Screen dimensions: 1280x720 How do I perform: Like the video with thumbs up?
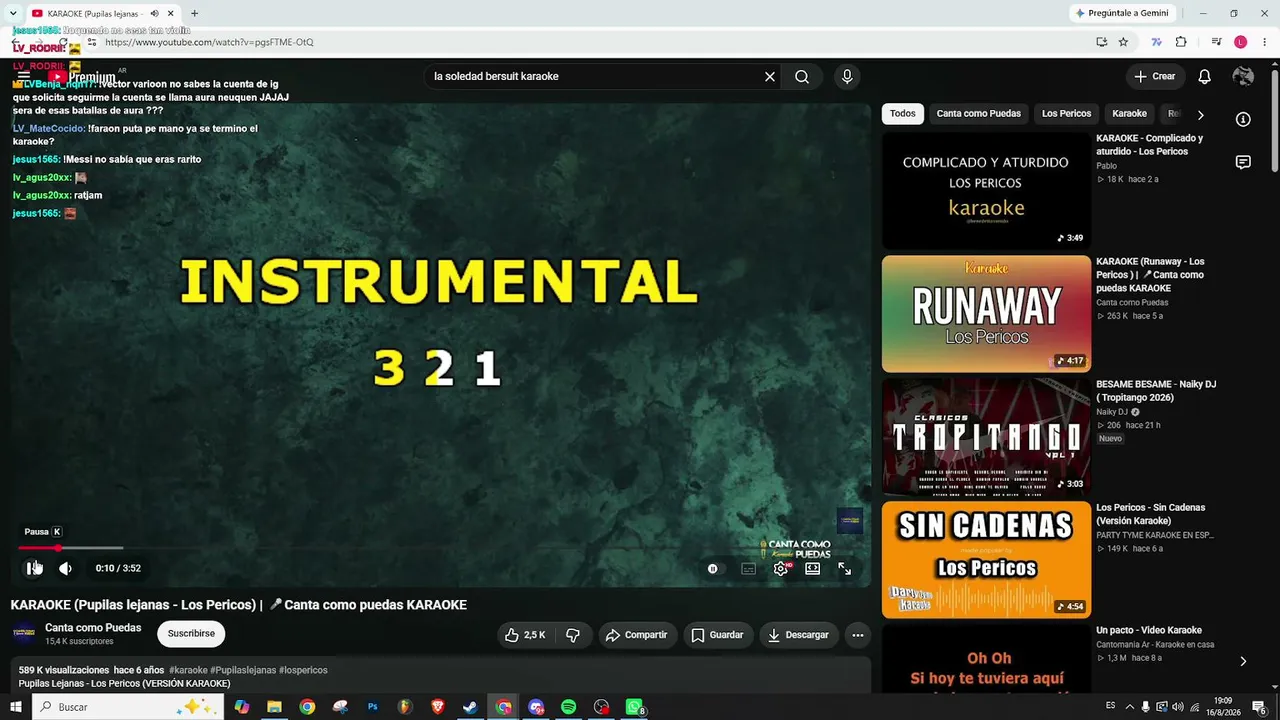(526, 635)
